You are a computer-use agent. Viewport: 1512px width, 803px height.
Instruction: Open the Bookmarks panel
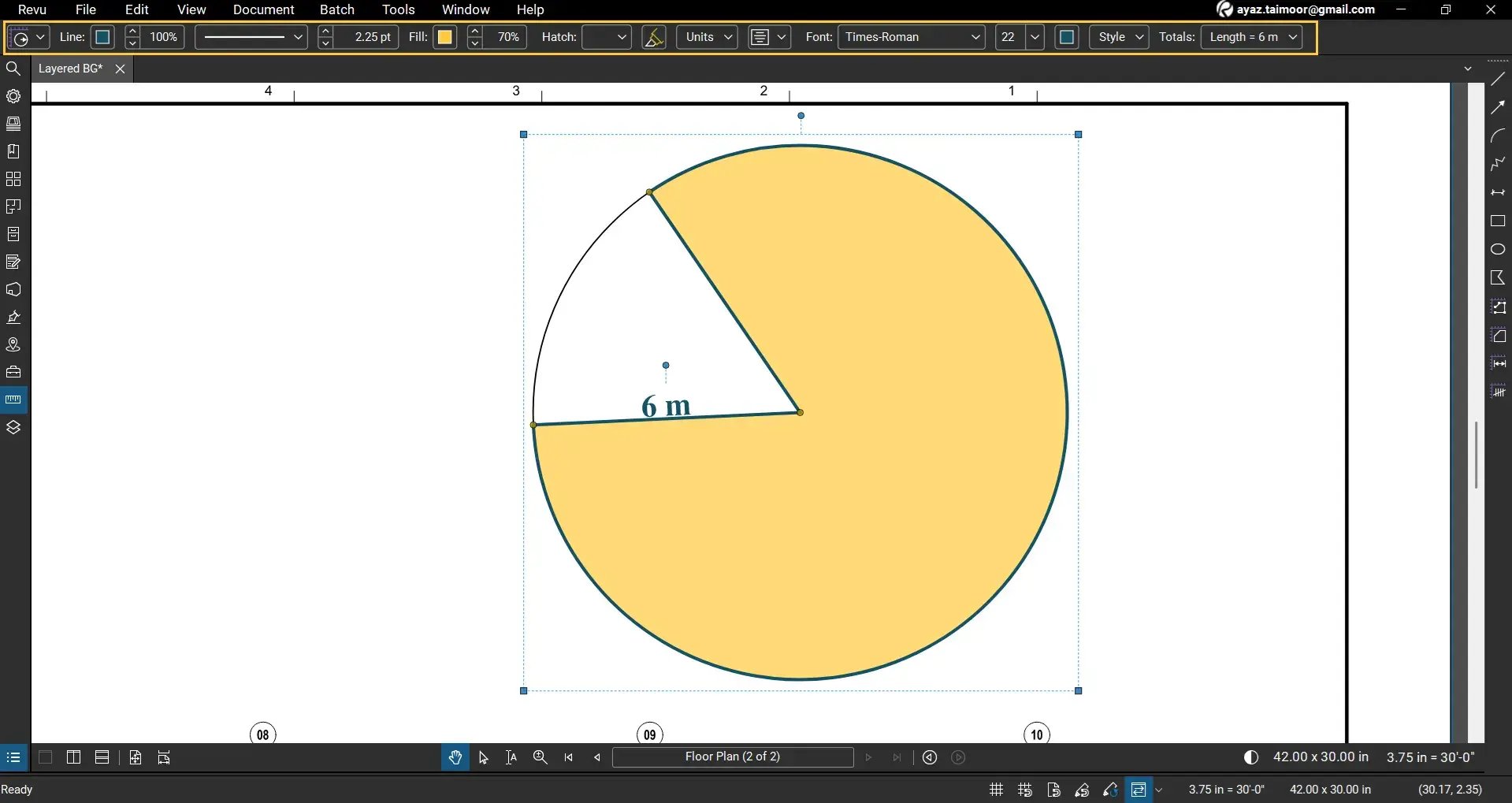[x=13, y=151]
